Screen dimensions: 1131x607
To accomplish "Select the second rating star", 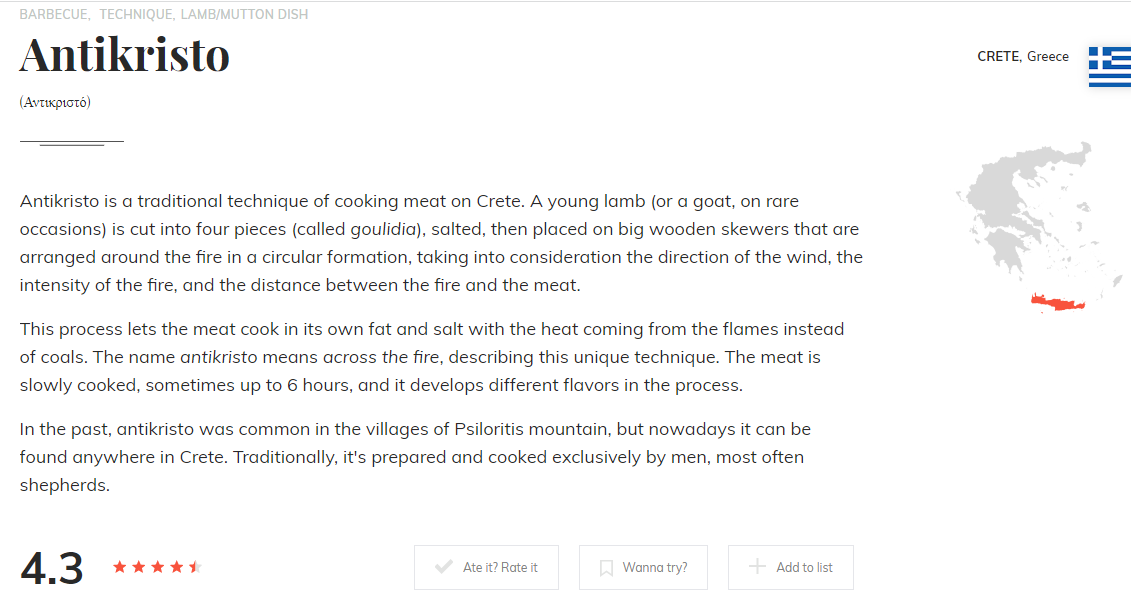I will click(x=139, y=567).
